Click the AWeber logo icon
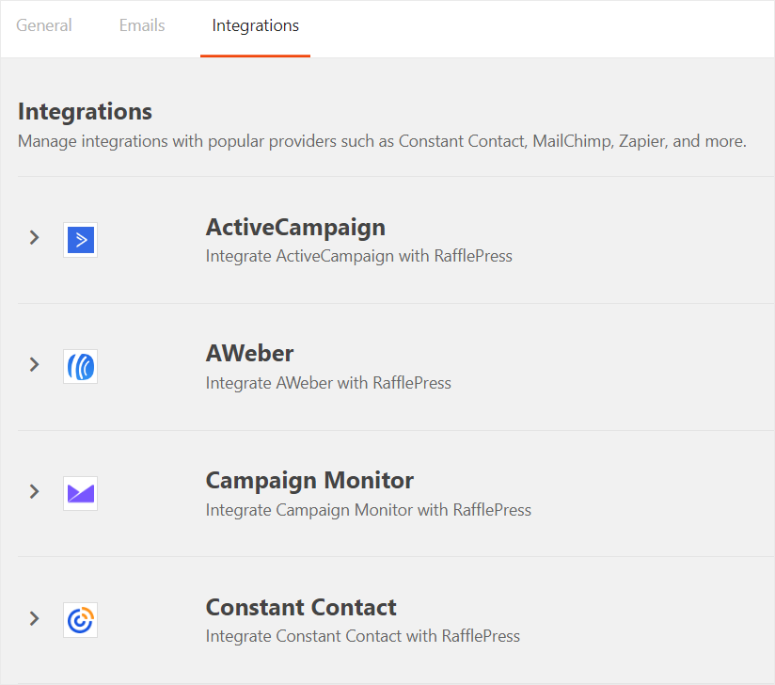This screenshot has width=775, height=685. 81,366
